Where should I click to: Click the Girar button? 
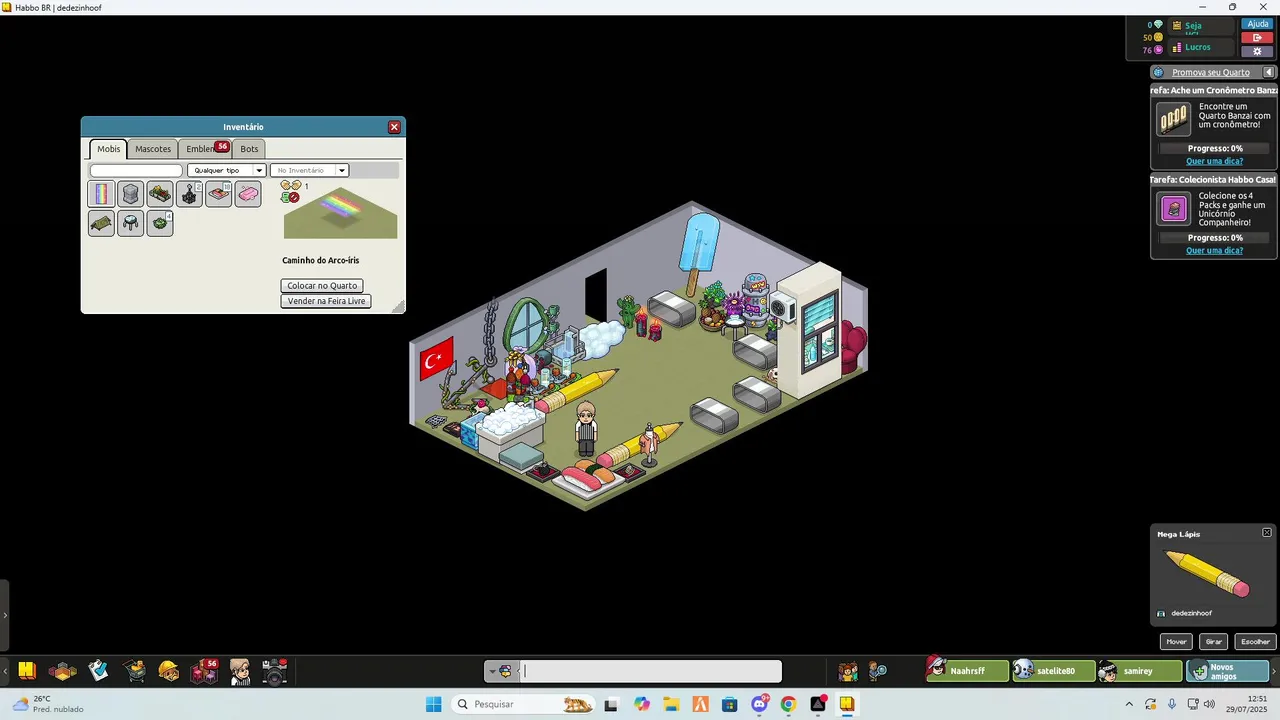(1214, 642)
